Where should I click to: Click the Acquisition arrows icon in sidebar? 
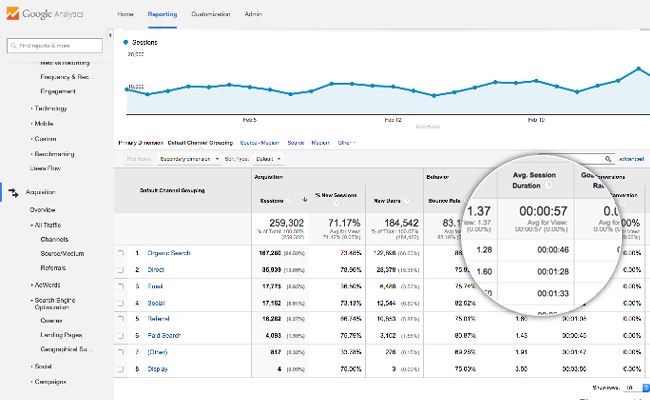click(13, 192)
